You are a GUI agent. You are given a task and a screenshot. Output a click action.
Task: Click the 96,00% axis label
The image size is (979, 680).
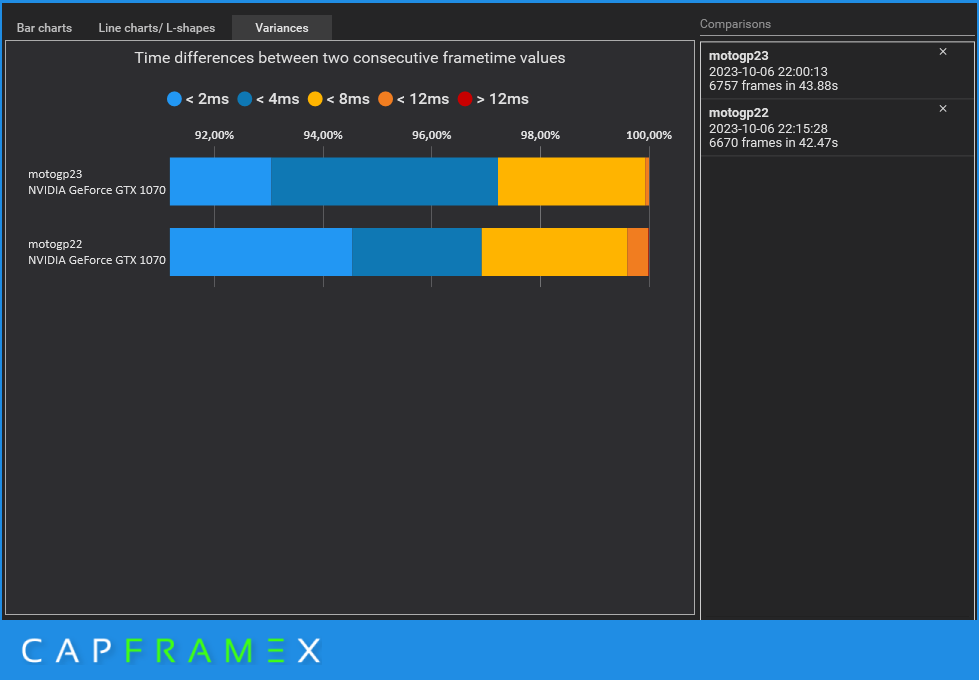(431, 135)
